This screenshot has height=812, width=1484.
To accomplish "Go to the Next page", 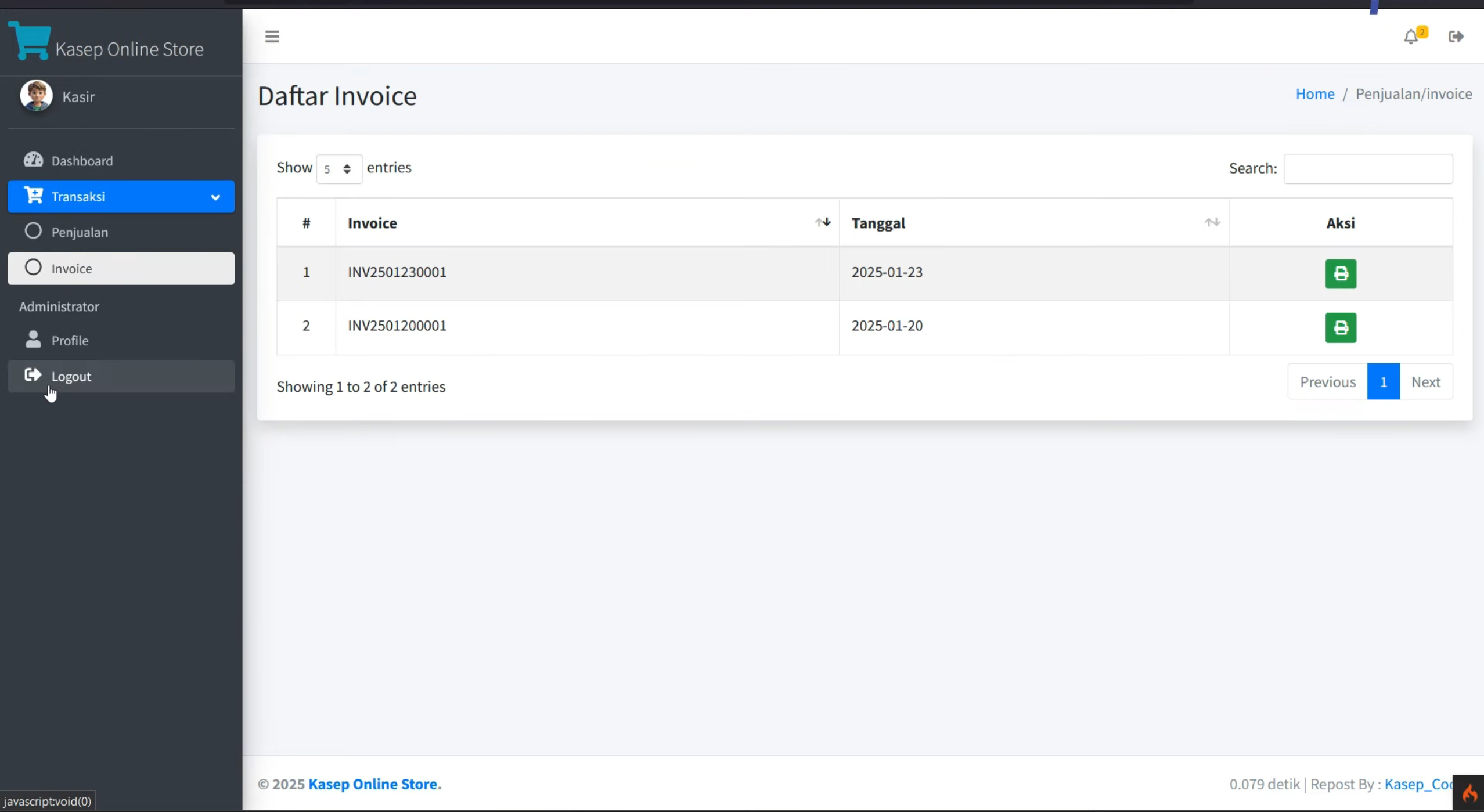I will [1426, 382].
